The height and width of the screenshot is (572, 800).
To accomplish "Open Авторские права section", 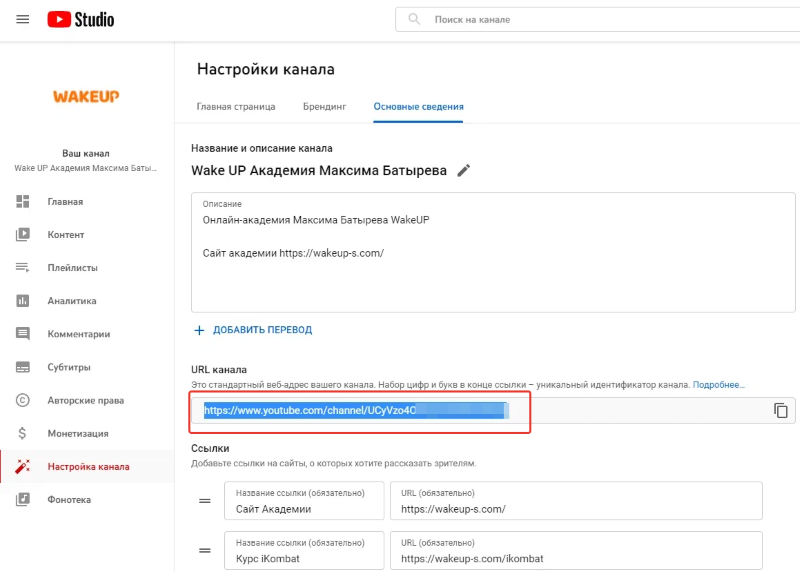I will tap(86, 401).
